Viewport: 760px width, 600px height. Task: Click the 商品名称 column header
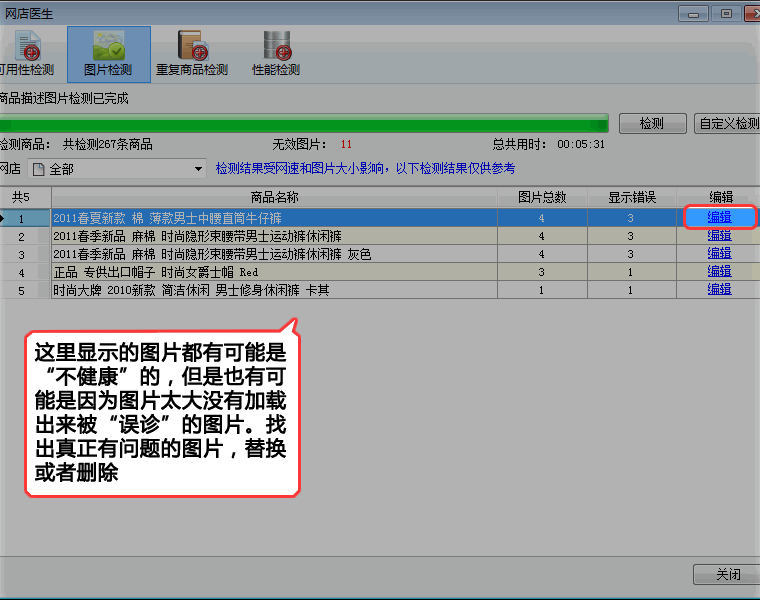point(274,197)
